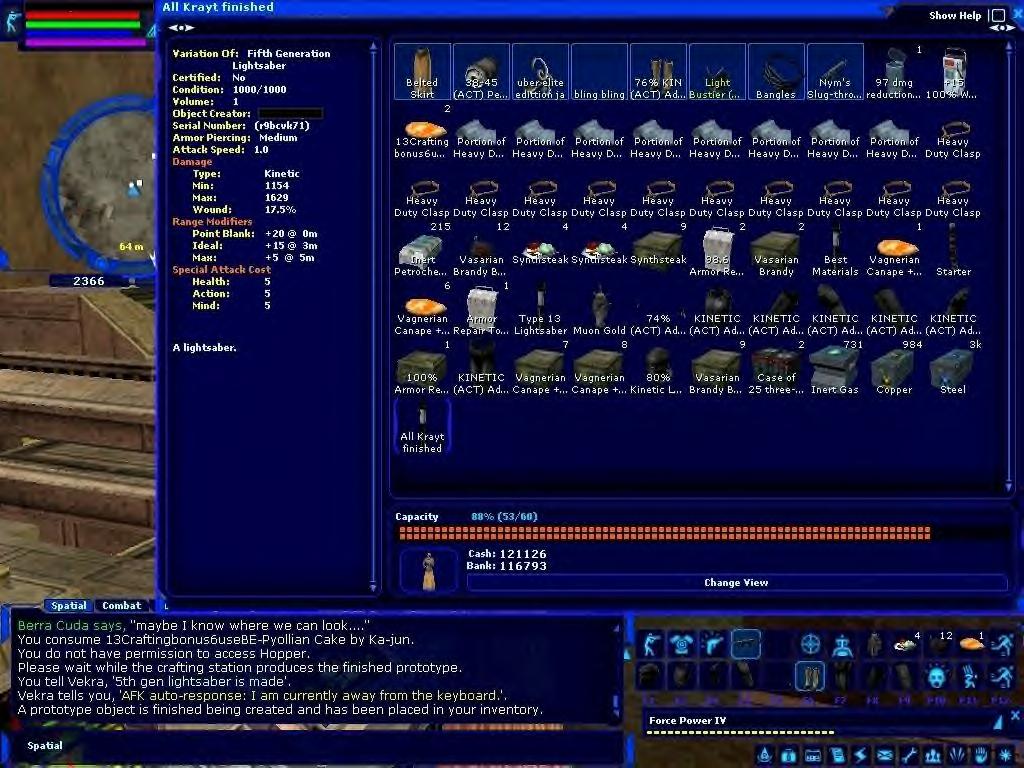The width and height of the screenshot is (1024, 768).
Task: Select the All Krayt finished lightsaber
Action: [x=422, y=426]
